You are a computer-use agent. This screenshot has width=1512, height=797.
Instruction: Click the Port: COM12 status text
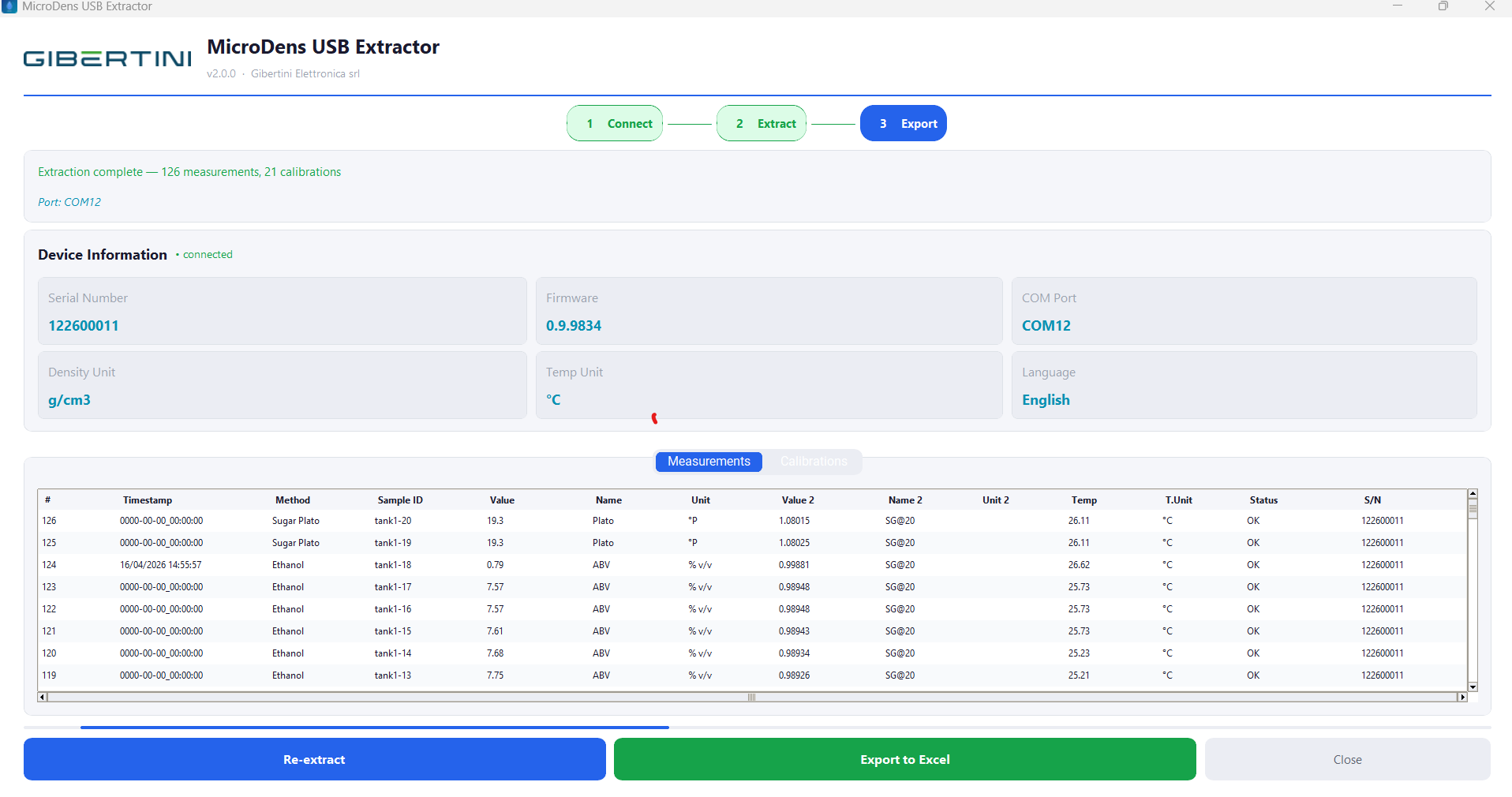click(69, 202)
